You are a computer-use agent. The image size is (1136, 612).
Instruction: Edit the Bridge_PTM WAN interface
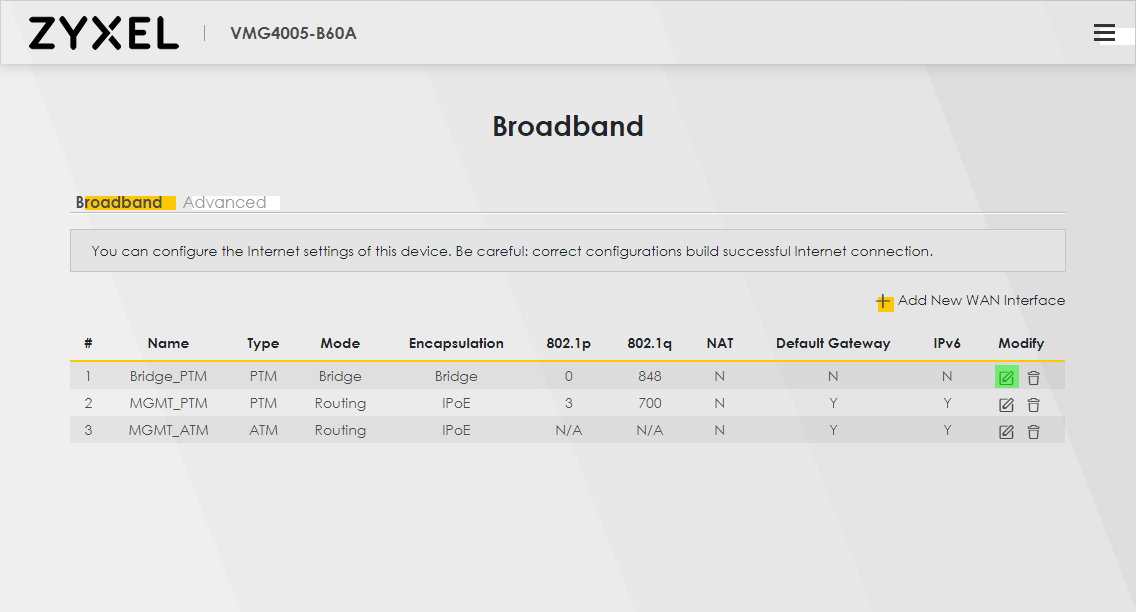pos(1006,377)
